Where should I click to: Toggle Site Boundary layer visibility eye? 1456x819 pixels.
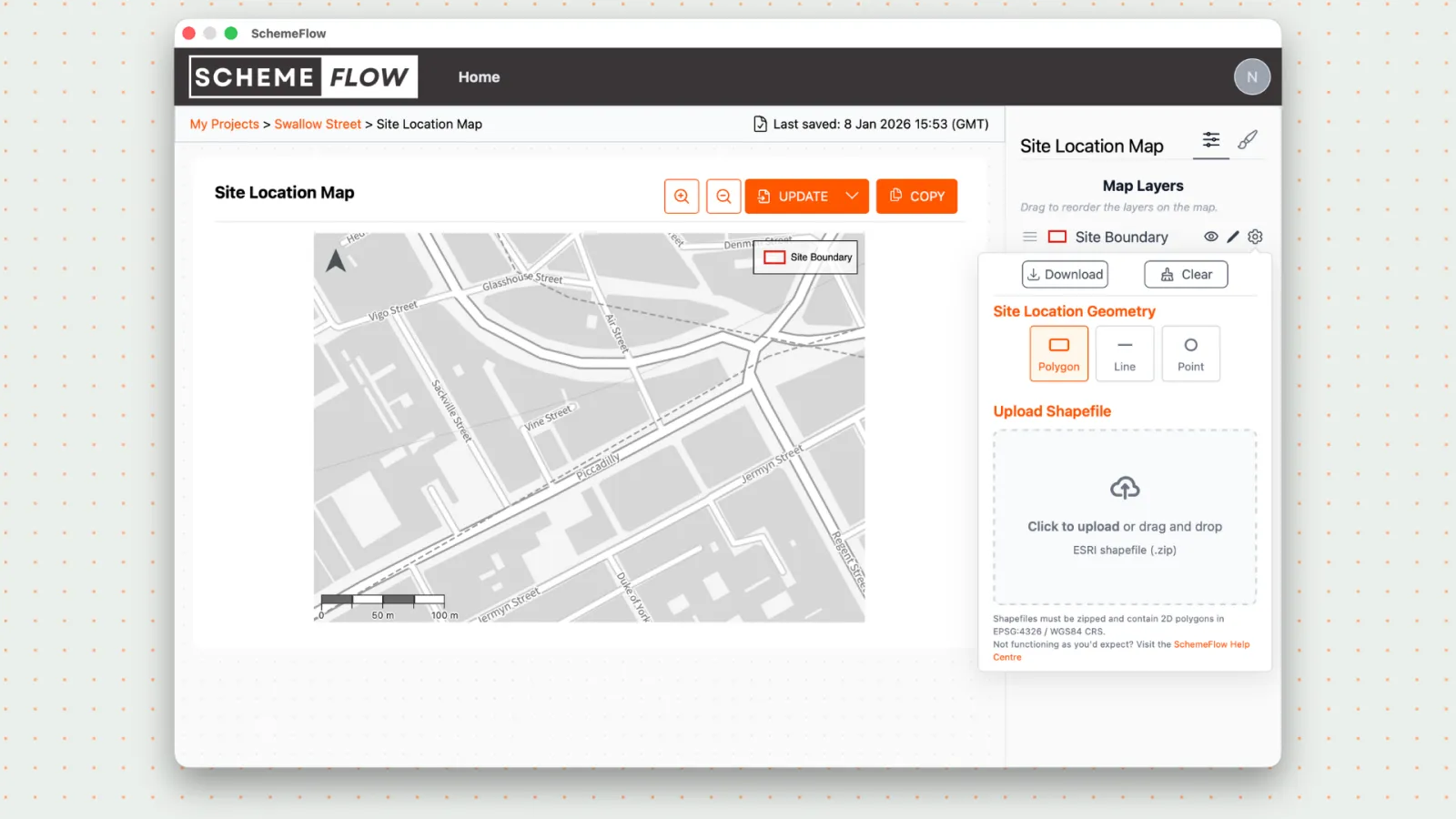[1211, 237]
